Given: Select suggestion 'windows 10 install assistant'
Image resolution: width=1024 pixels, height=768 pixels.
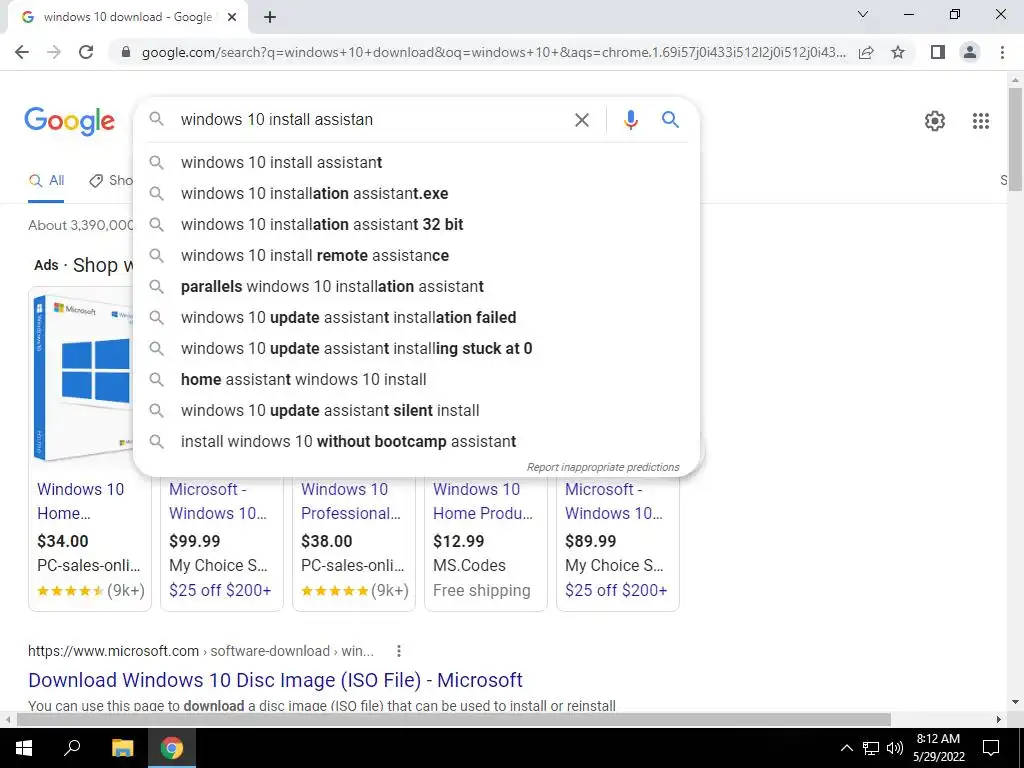Looking at the screenshot, I should 416,163.
